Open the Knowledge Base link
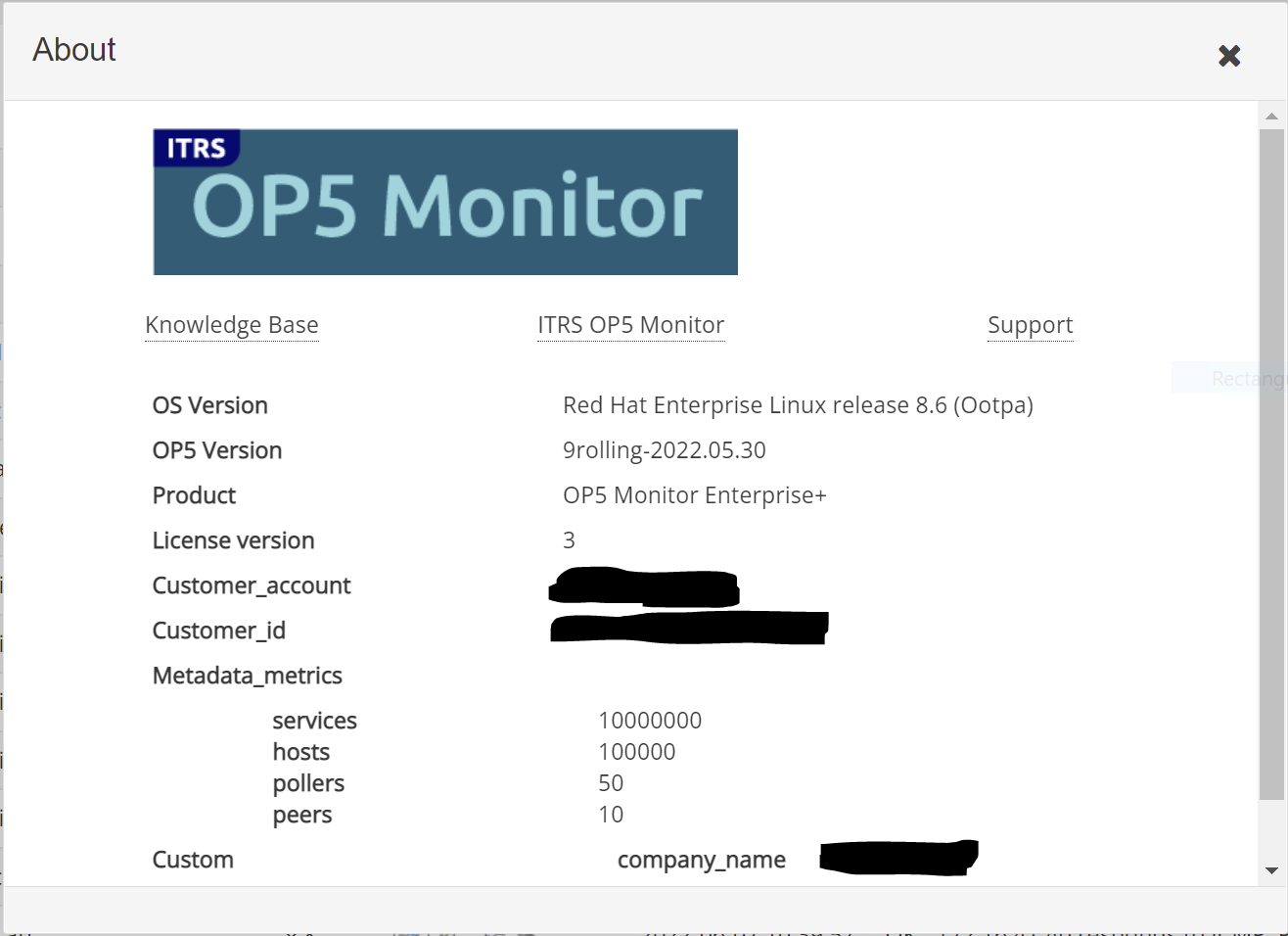 click(232, 325)
